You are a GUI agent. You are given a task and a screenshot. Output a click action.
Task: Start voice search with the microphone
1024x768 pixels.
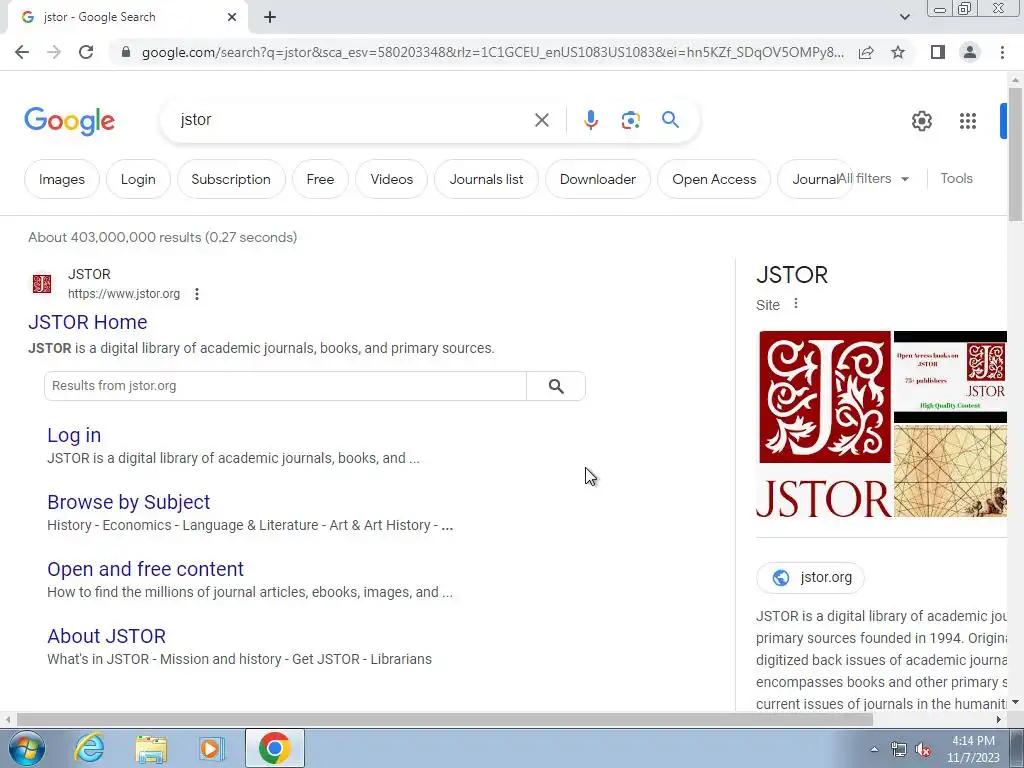point(591,120)
